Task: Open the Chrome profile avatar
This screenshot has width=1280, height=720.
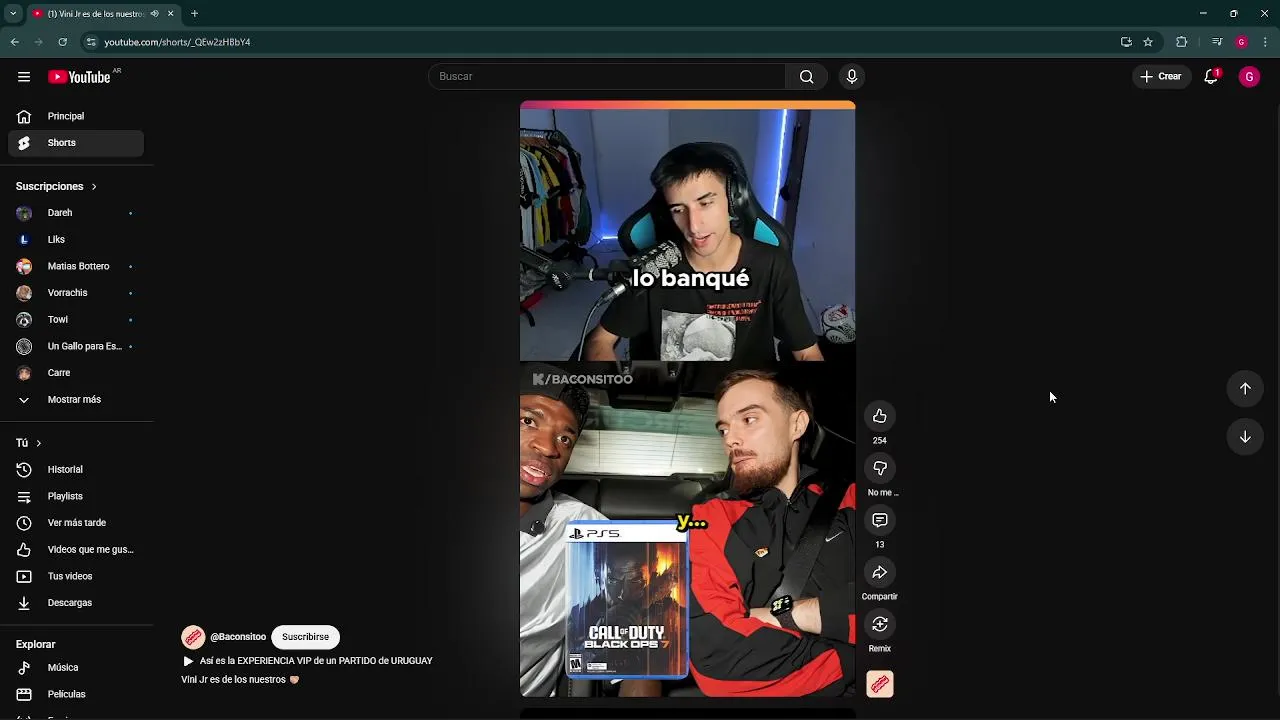Action: point(1241,42)
